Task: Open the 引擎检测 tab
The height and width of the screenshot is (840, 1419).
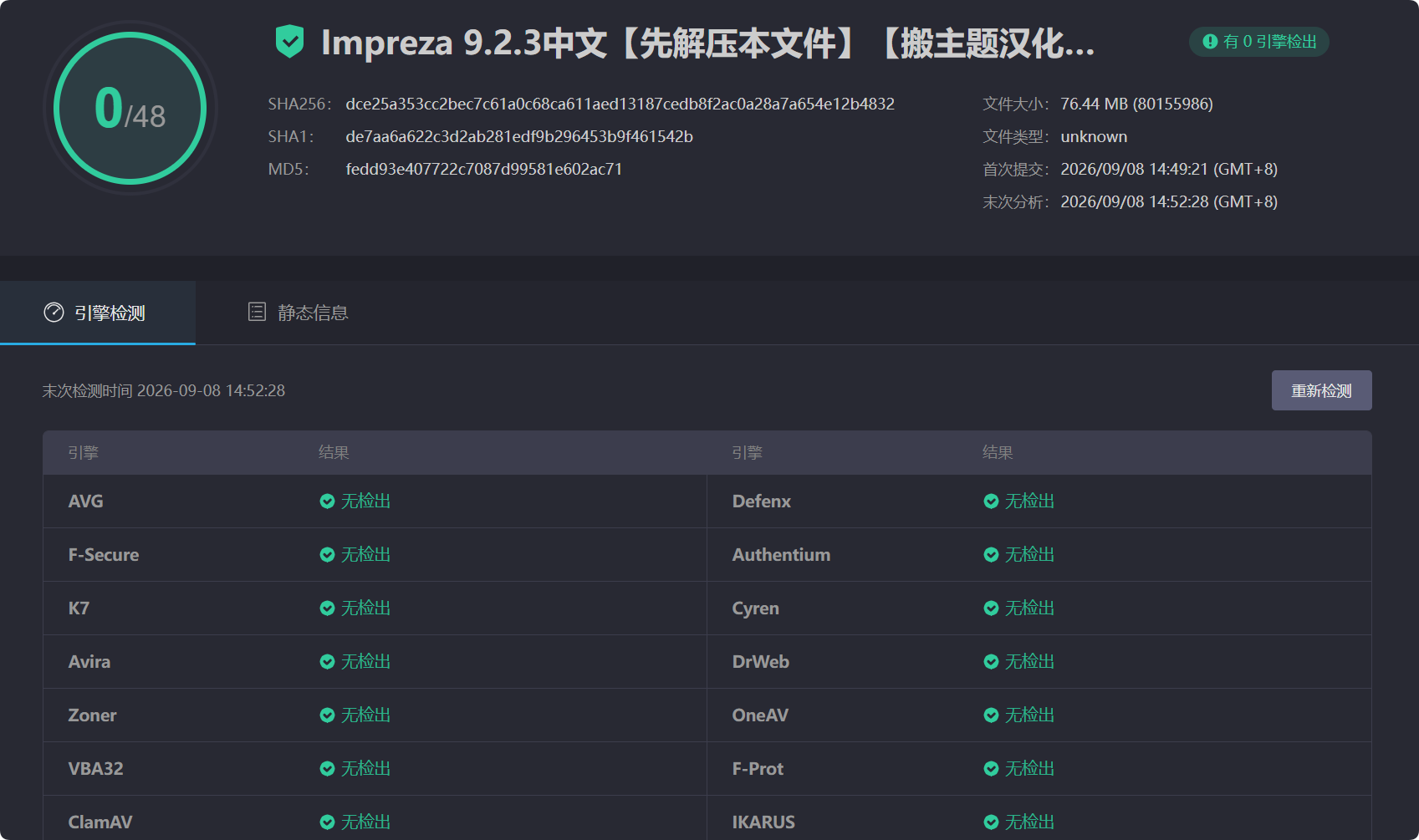Action: click(x=98, y=313)
